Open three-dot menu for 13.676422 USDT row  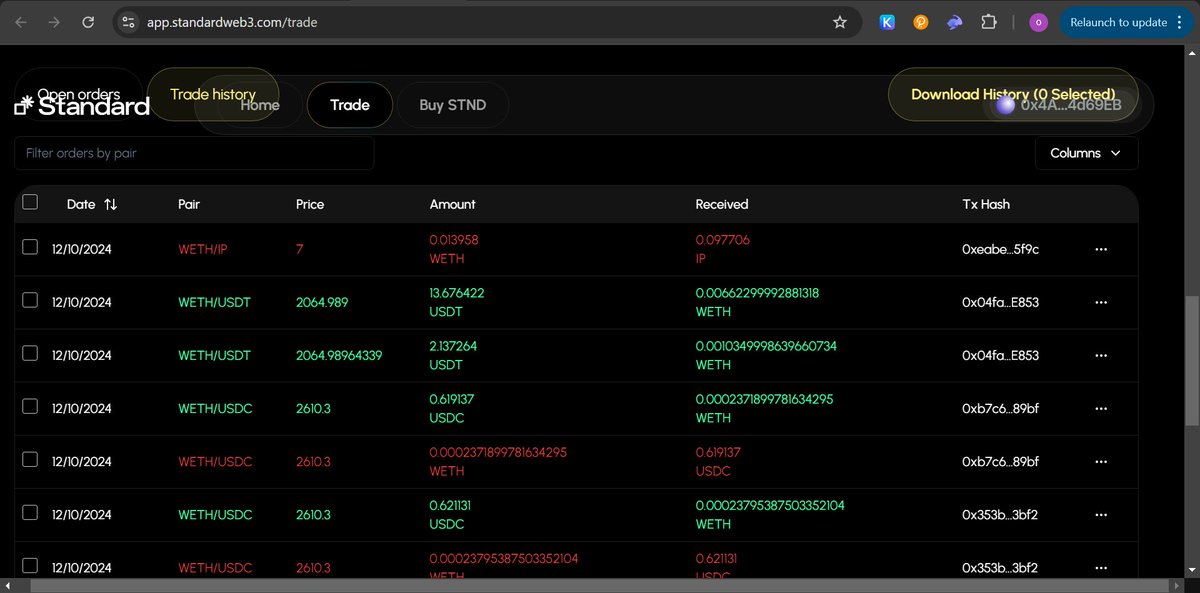point(1101,302)
